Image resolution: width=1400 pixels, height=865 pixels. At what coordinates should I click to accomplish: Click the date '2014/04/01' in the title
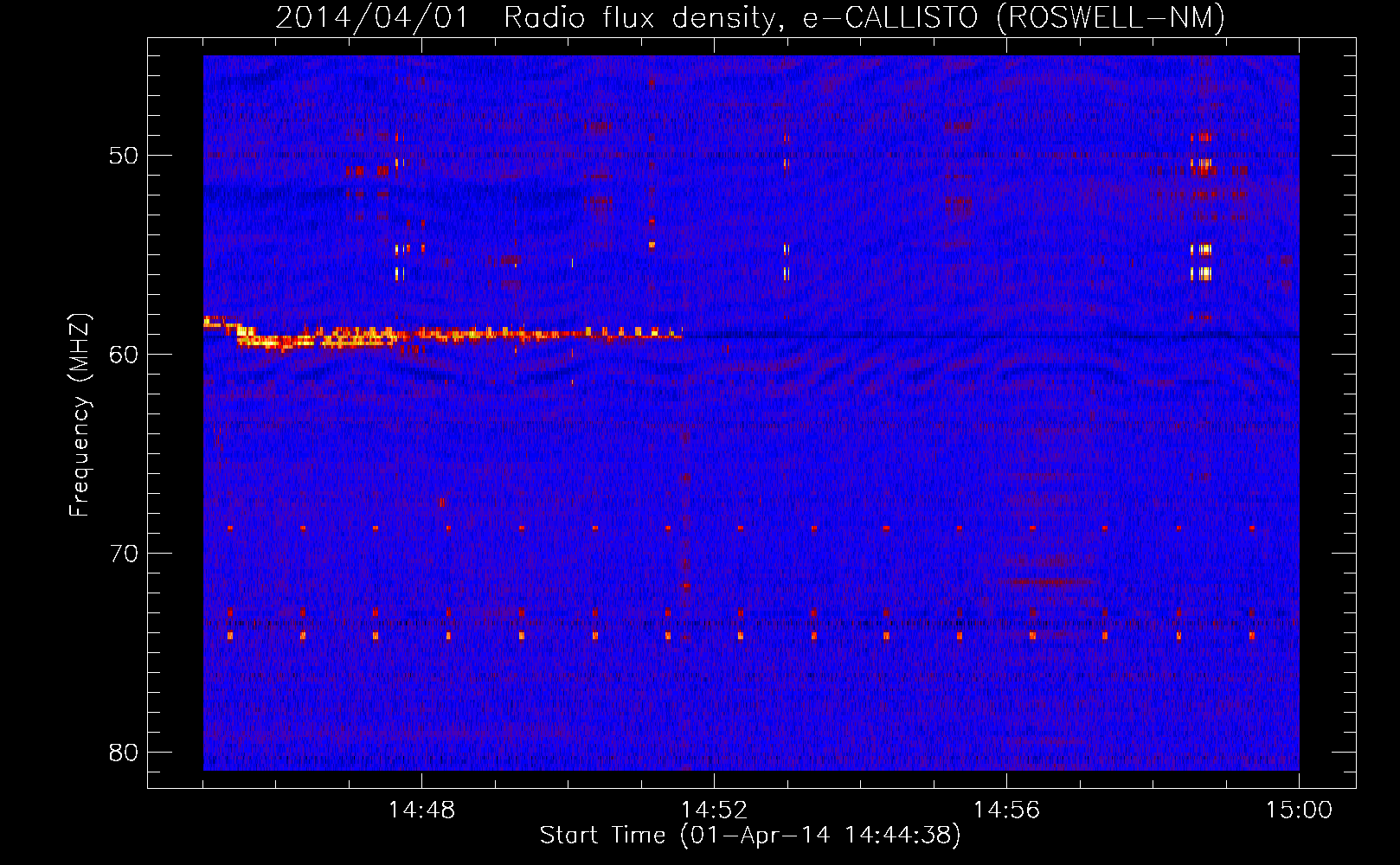(x=372, y=17)
